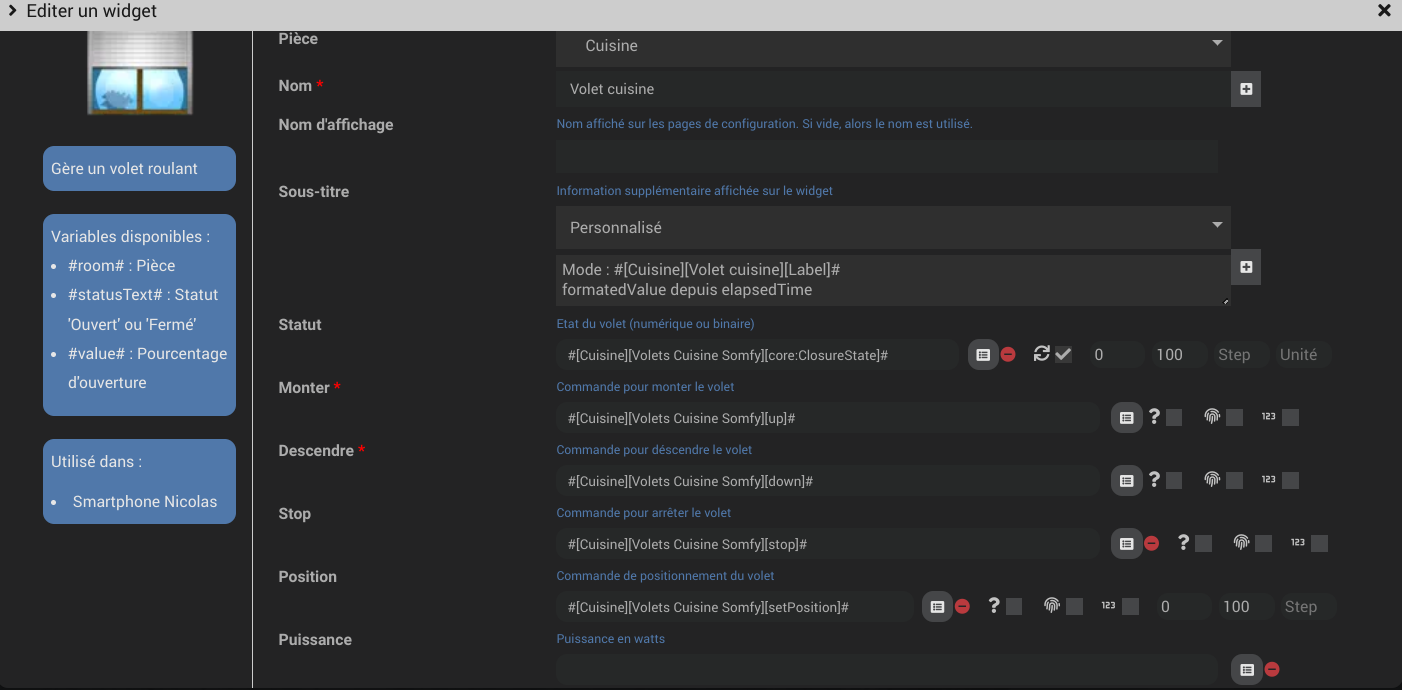The width and height of the screenshot is (1402, 690).
Task: Enable PIN code checkbox for Descendre command
Action: tap(1290, 481)
